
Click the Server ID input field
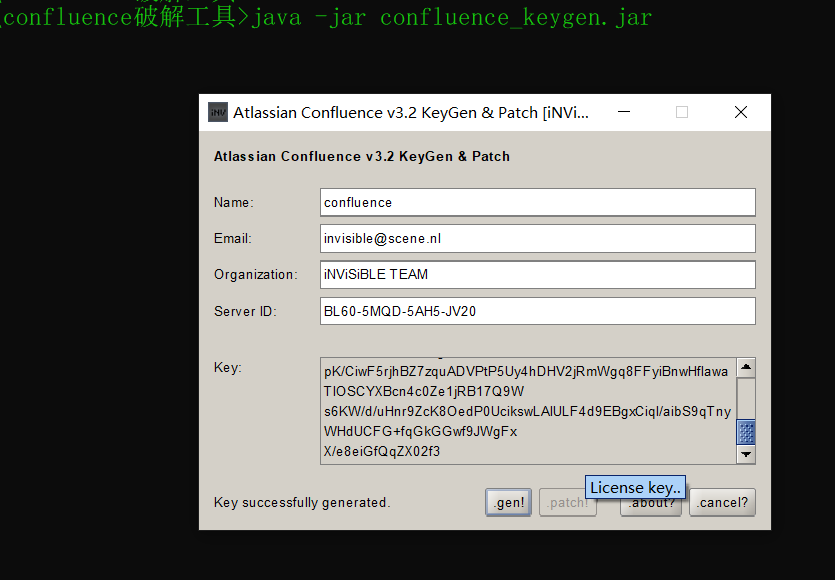click(537, 311)
